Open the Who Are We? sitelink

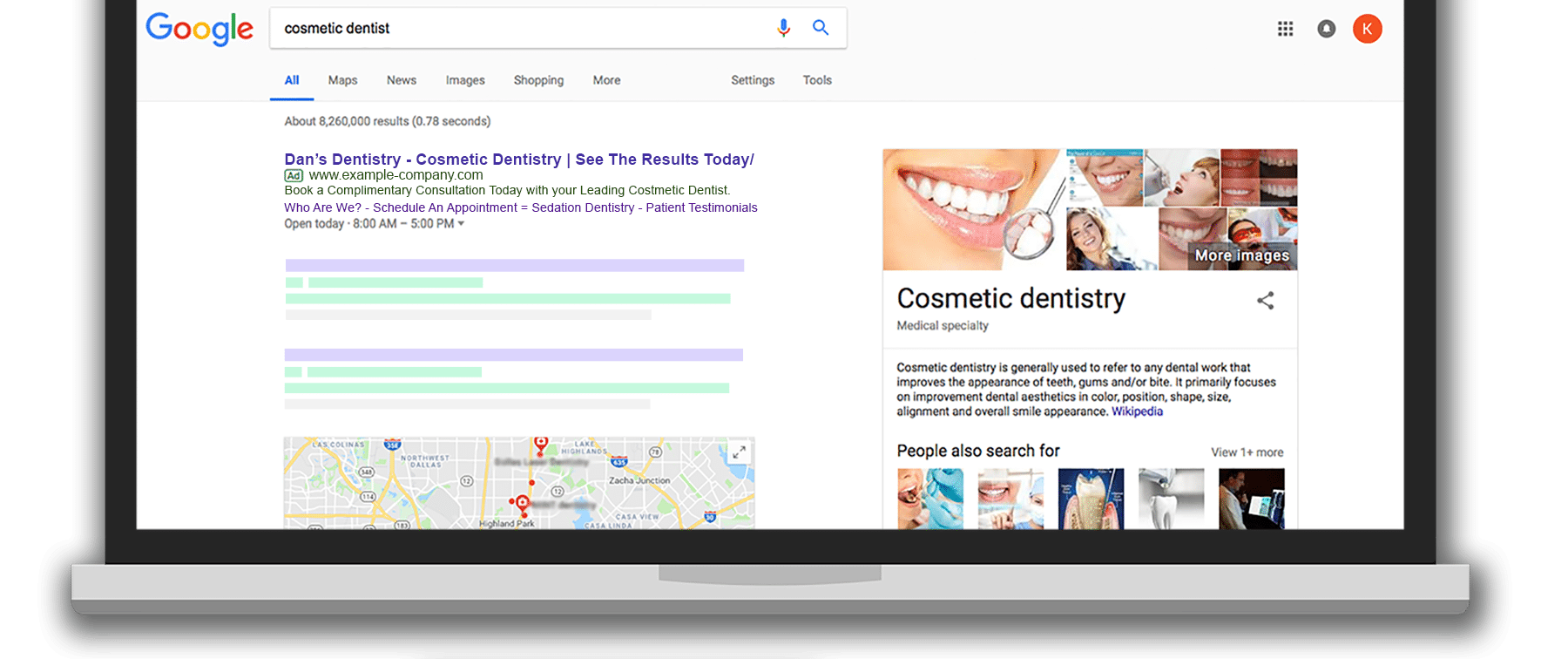click(322, 207)
